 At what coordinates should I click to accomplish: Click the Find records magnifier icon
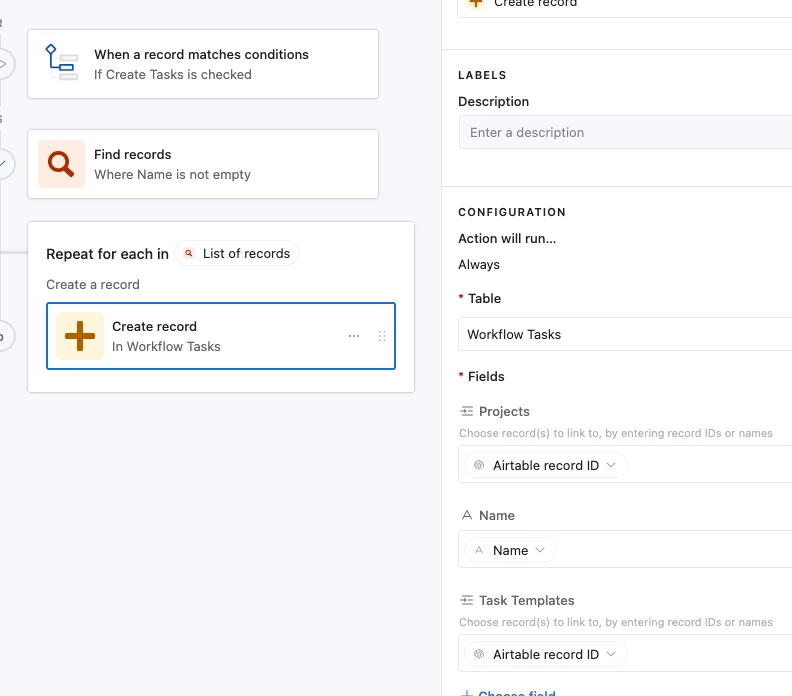pyautogui.click(x=62, y=164)
